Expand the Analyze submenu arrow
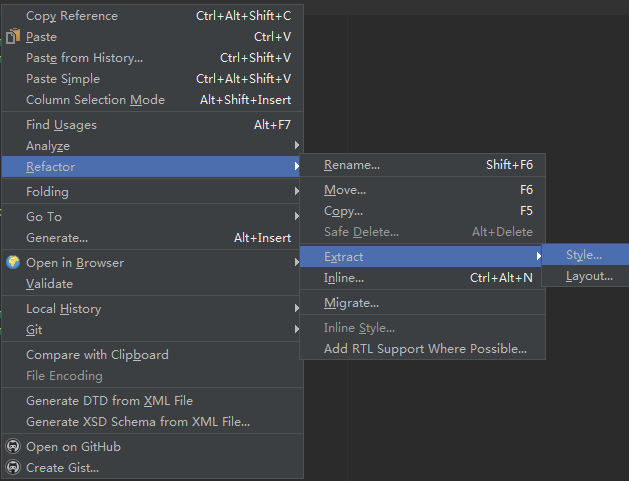 (296, 145)
